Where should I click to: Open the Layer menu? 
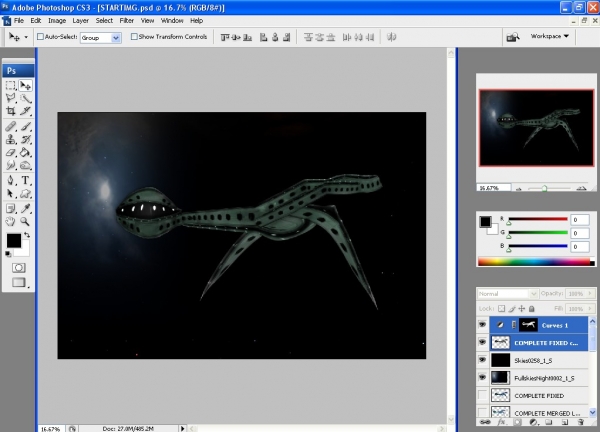80,21
